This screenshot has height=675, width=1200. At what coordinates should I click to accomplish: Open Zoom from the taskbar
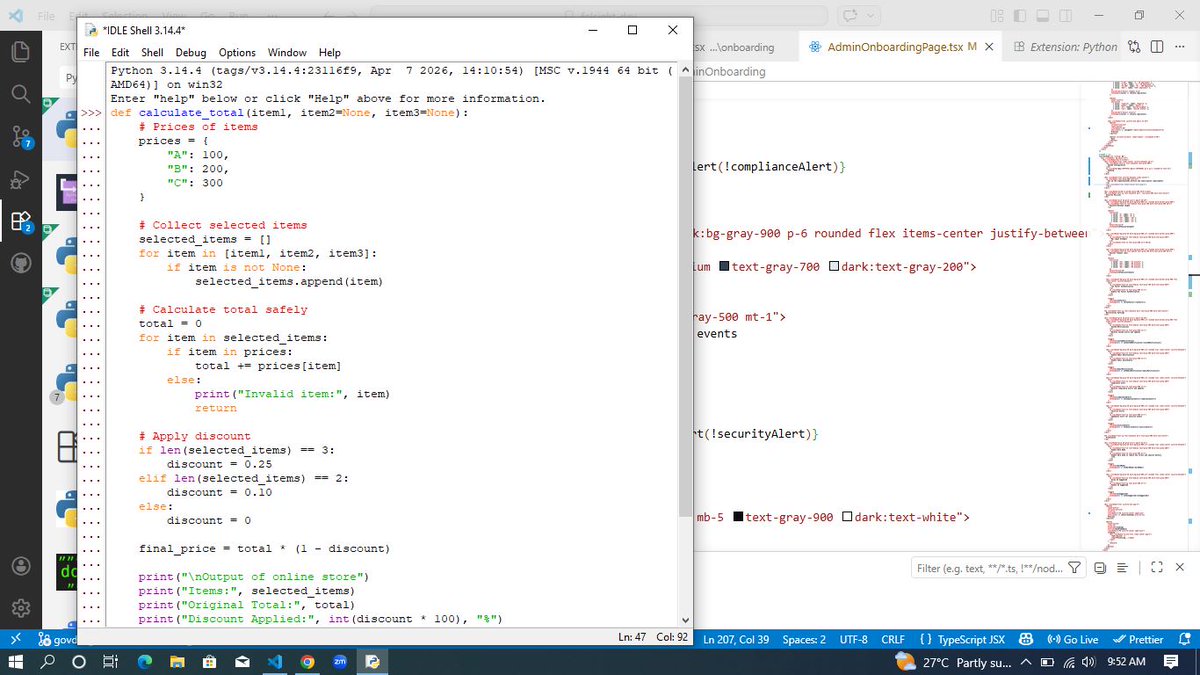pyautogui.click(x=339, y=662)
